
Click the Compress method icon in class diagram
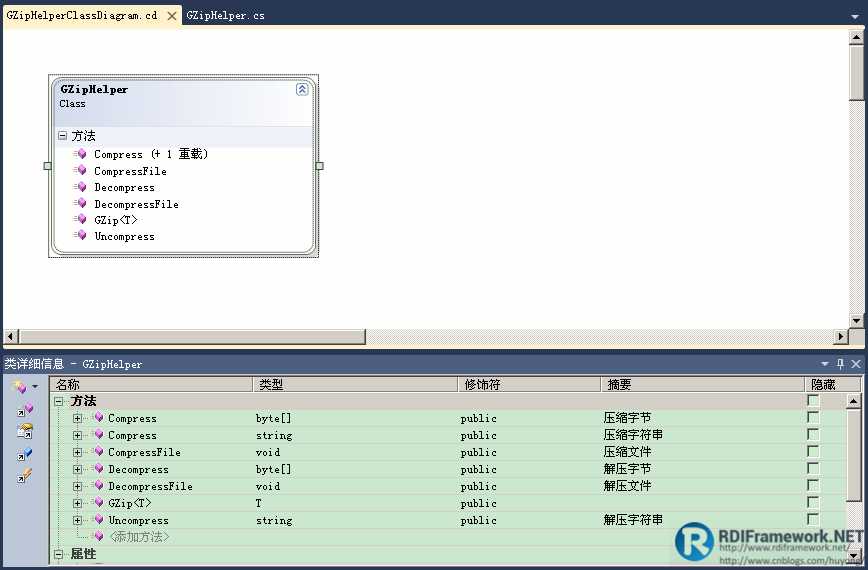pos(80,154)
